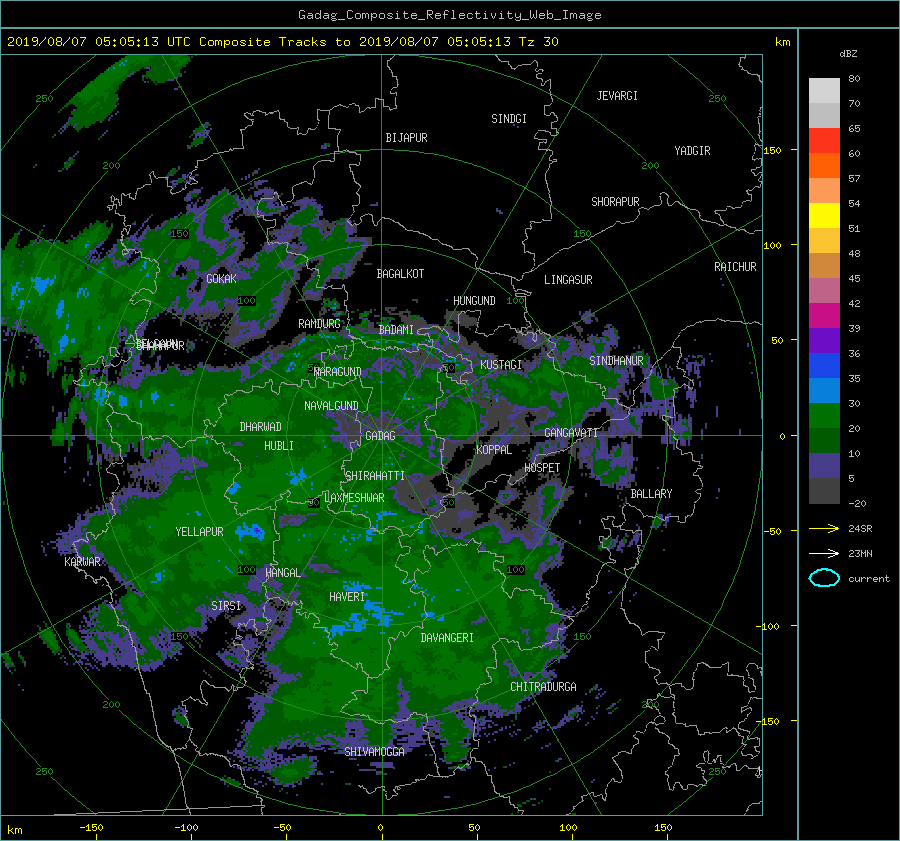Point at the RAMDURG town label
The height and width of the screenshot is (841, 900).
point(319,324)
